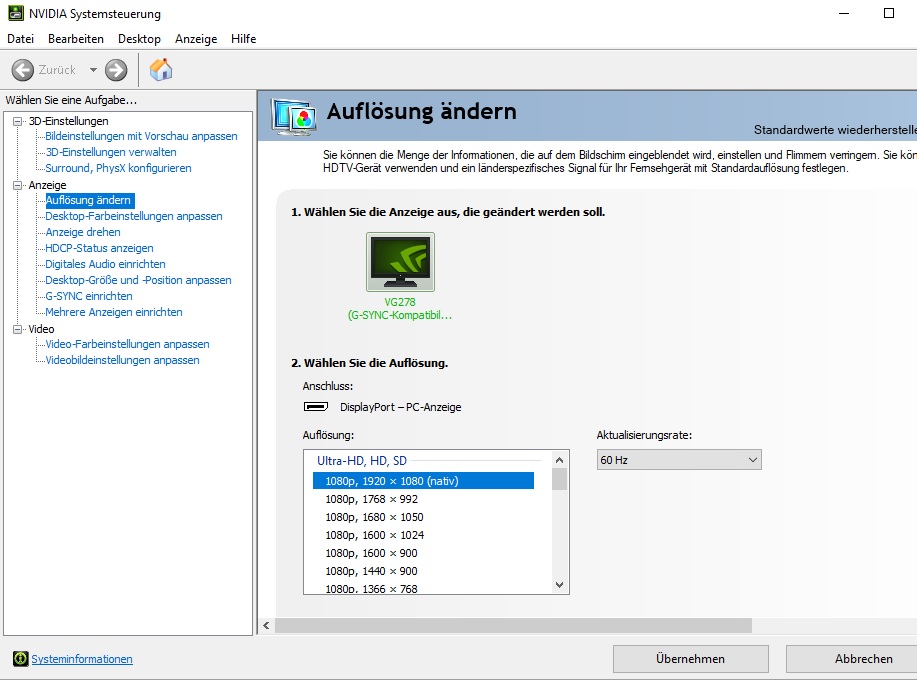Viewport: 917px width, 680px height.
Task: Click the Abbrechen button
Action: pyautogui.click(x=852, y=659)
